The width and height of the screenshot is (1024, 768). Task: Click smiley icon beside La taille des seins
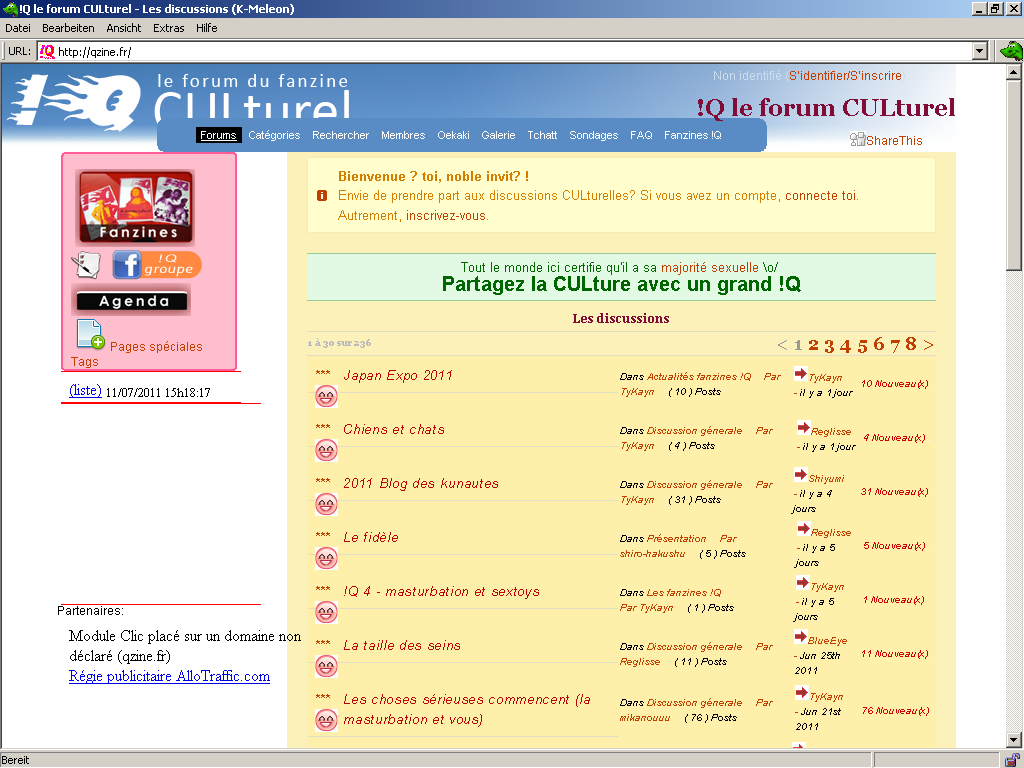326,666
